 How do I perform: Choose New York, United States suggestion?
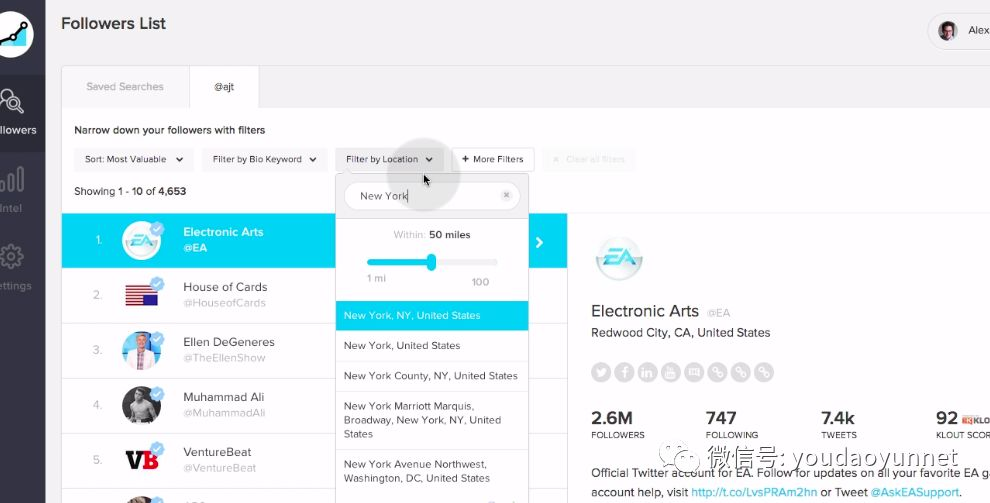point(432,346)
